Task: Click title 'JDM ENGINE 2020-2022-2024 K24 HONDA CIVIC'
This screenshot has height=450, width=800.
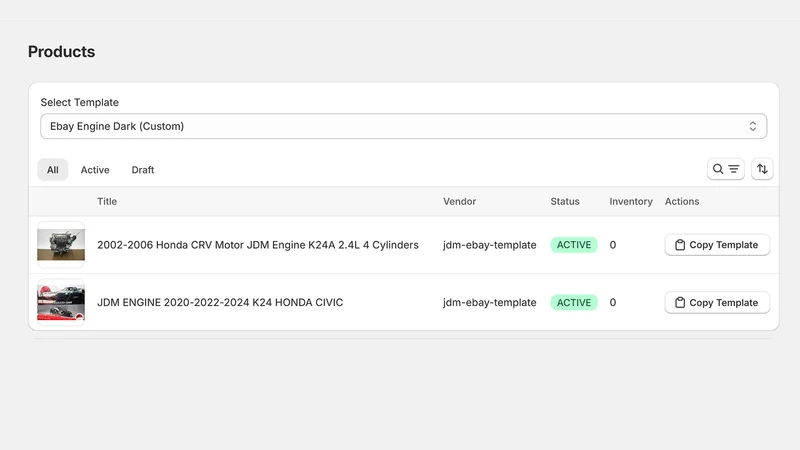Action: coord(220,303)
